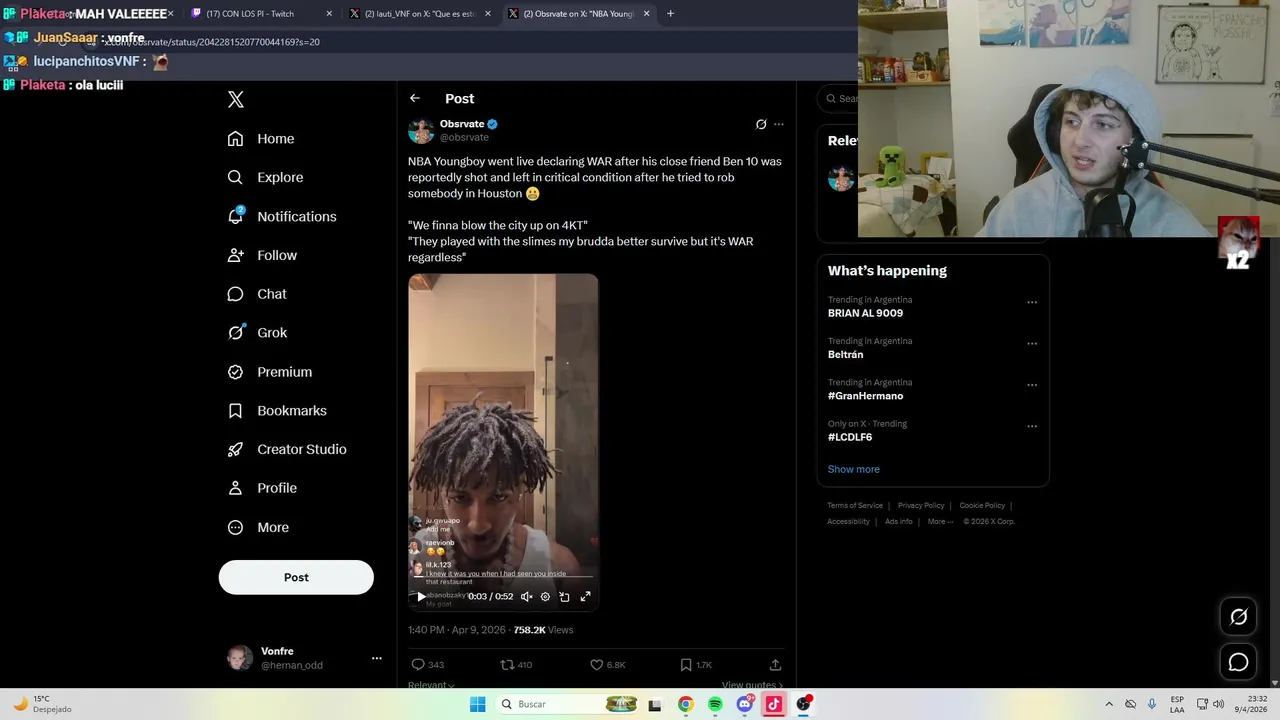Open the Windows Start menu
This screenshot has height=720, width=1280.
click(x=478, y=704)
